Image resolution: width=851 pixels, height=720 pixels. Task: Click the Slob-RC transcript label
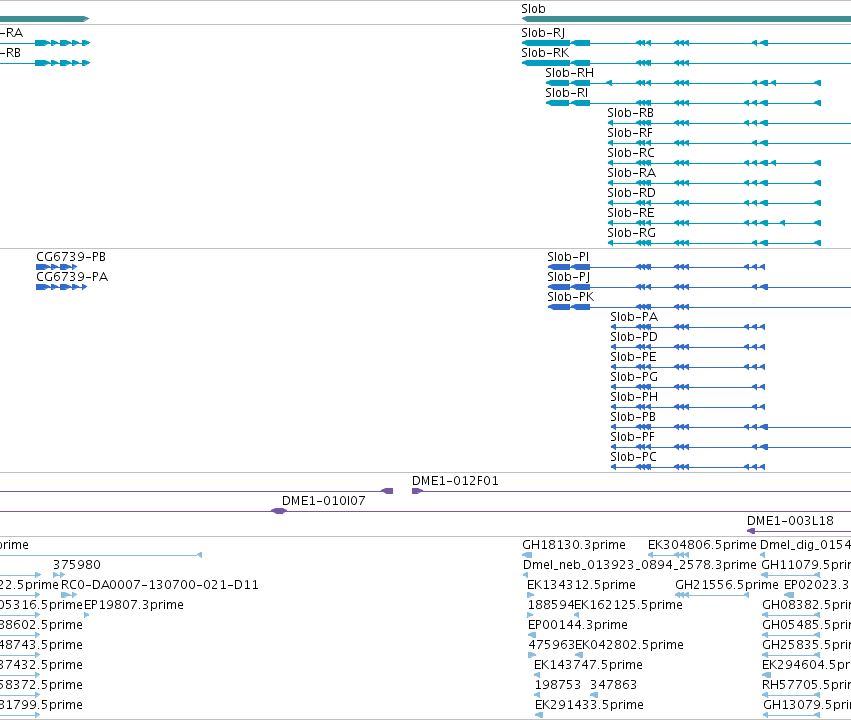631,154
